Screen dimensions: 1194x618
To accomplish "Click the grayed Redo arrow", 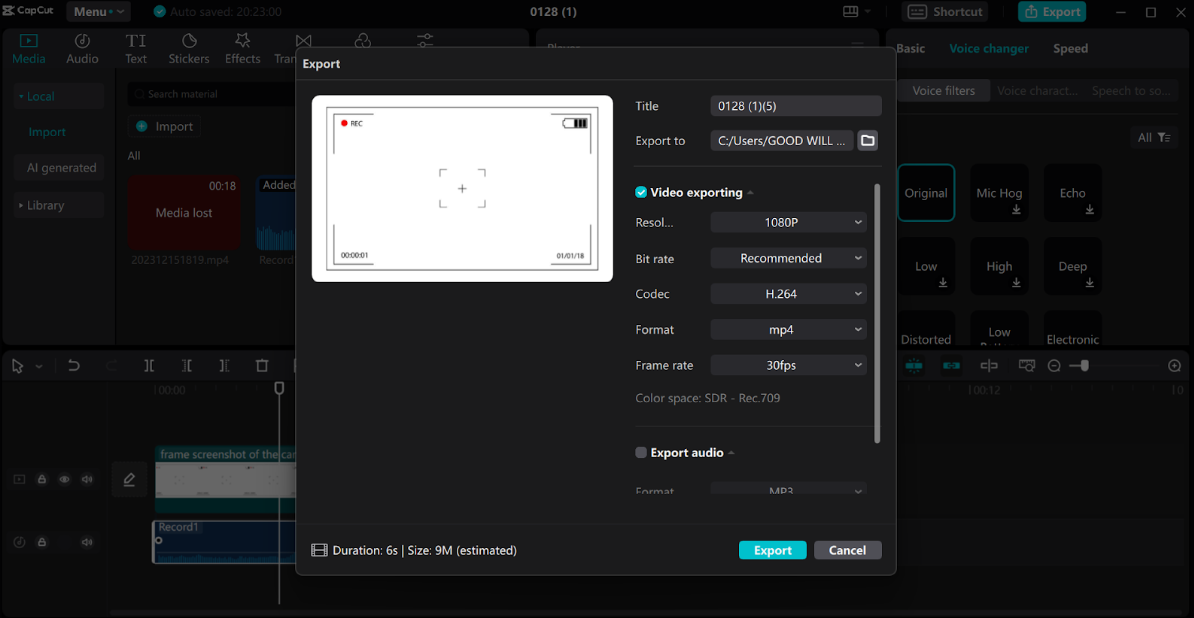I will (111, 366).
